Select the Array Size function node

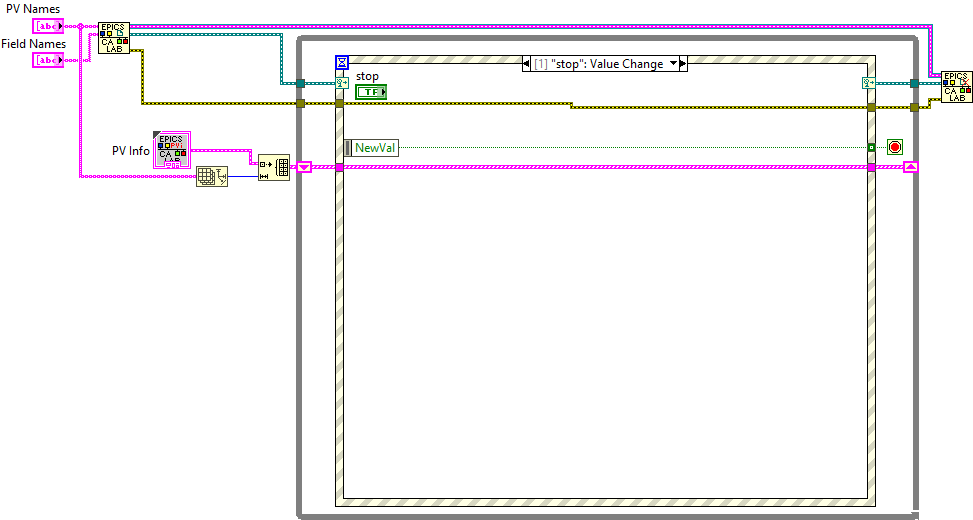click(x=212, y=177)
